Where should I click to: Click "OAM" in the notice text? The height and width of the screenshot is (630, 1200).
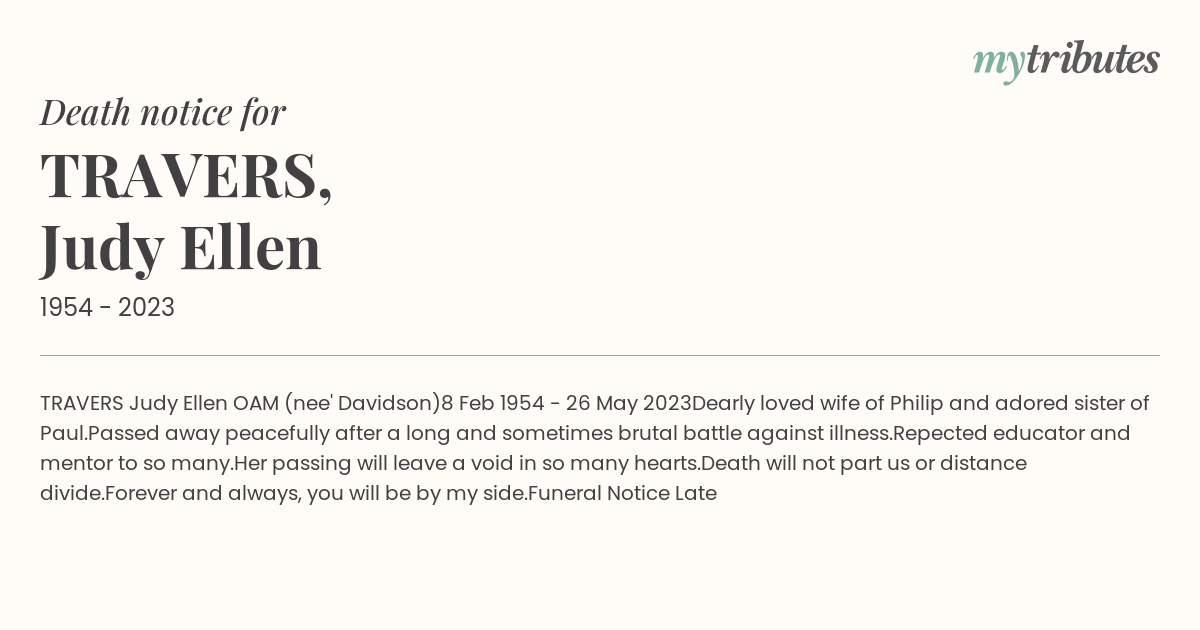click(255, 404)
